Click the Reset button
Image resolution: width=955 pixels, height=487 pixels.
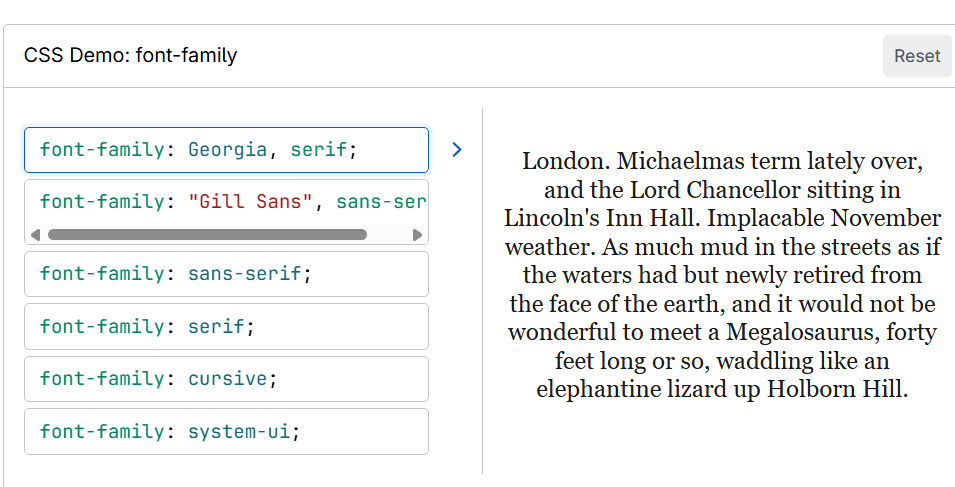click(917, 56)
